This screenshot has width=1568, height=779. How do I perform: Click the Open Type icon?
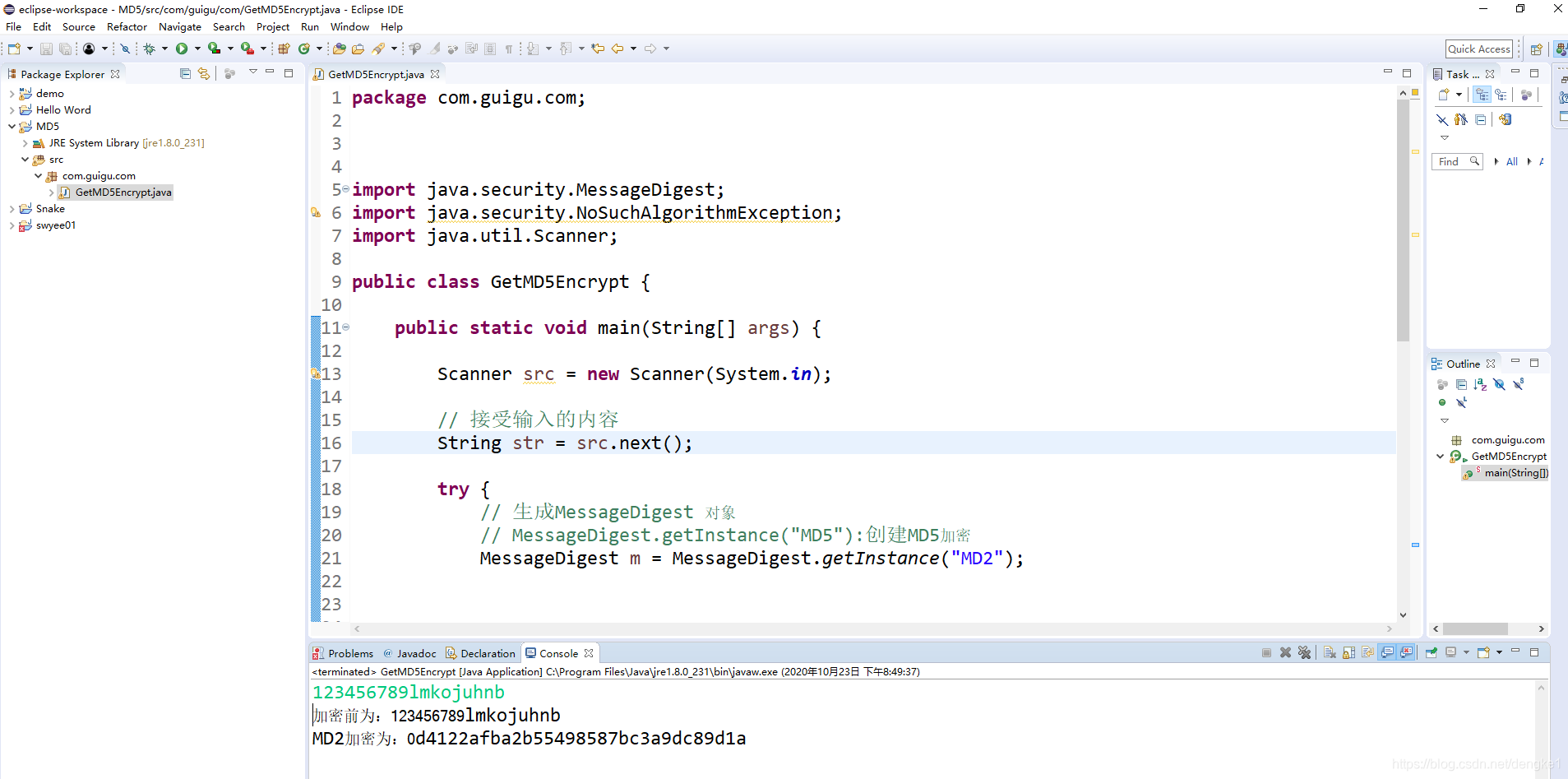(x=339, y=49)
